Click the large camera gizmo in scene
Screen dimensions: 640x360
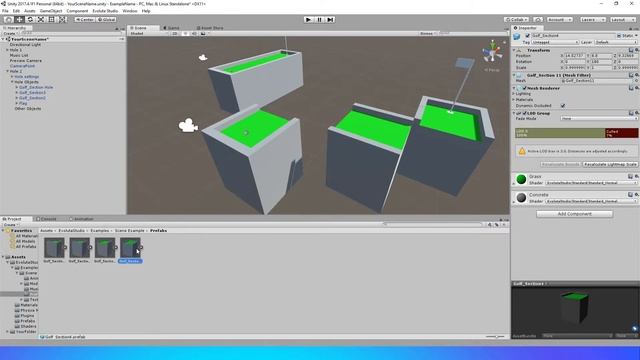[x=188, y=125]
